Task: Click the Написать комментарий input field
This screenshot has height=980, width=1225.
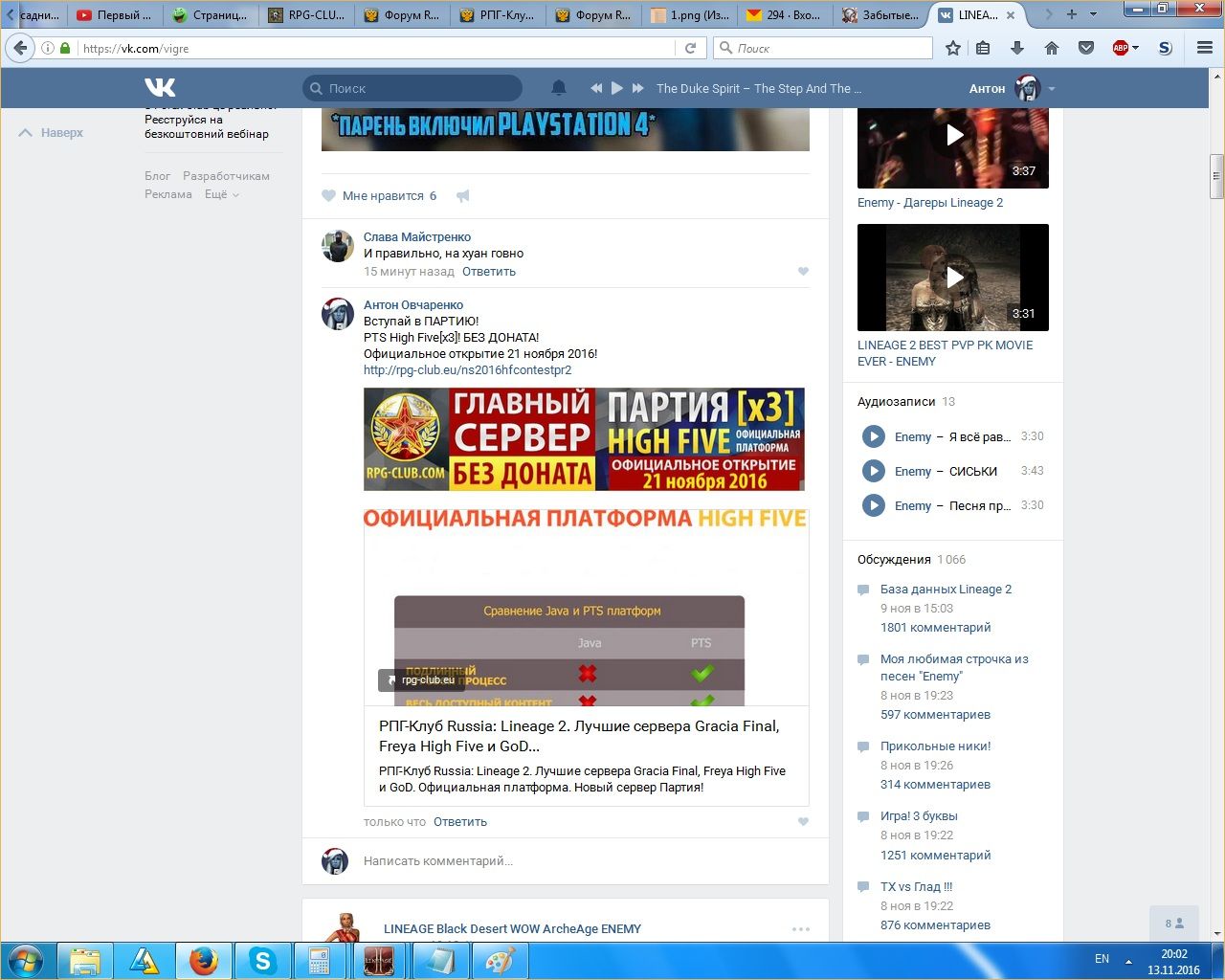Action: [x=574, y=861]
